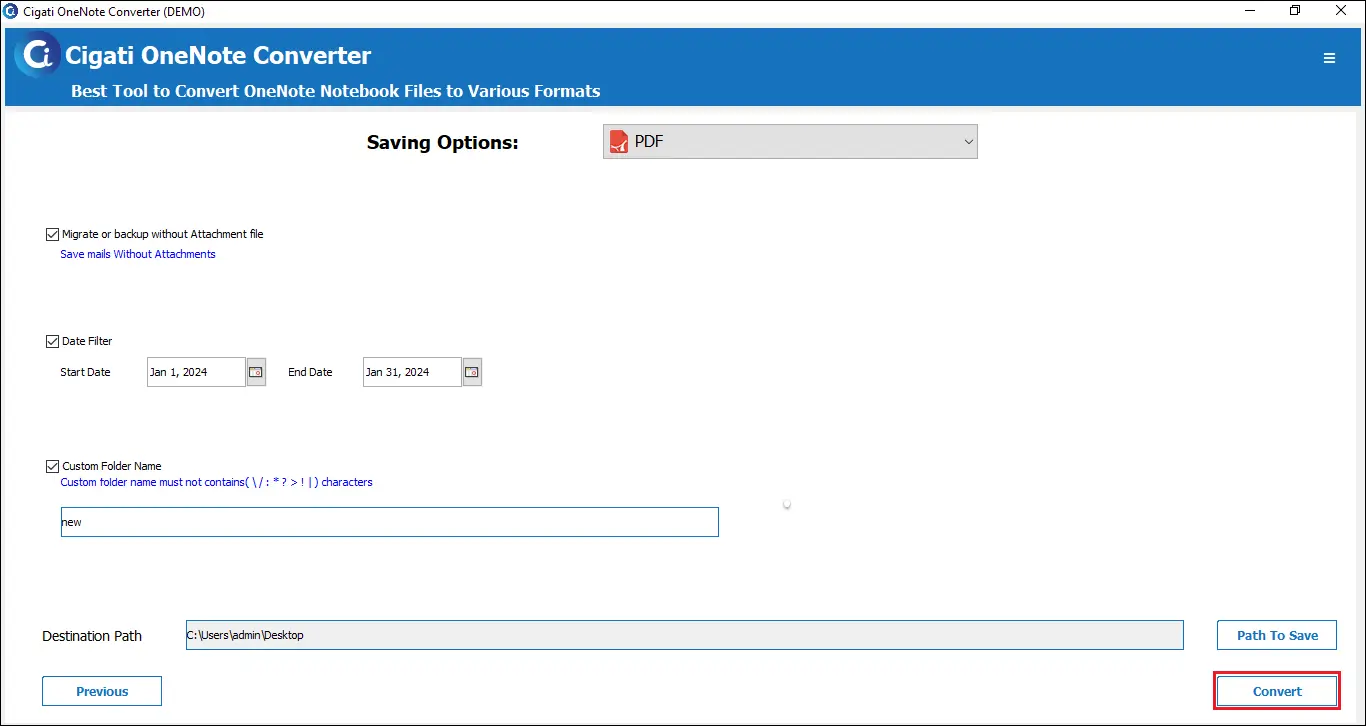The height and width of the screenshot is (726, 1366).
Task: Restore down the converter window
Action: click(x=1295, y=10)
